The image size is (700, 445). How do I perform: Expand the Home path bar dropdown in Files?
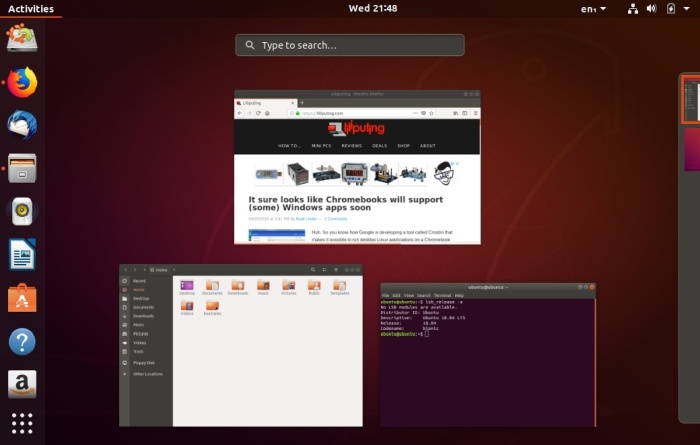click(174, 270)
